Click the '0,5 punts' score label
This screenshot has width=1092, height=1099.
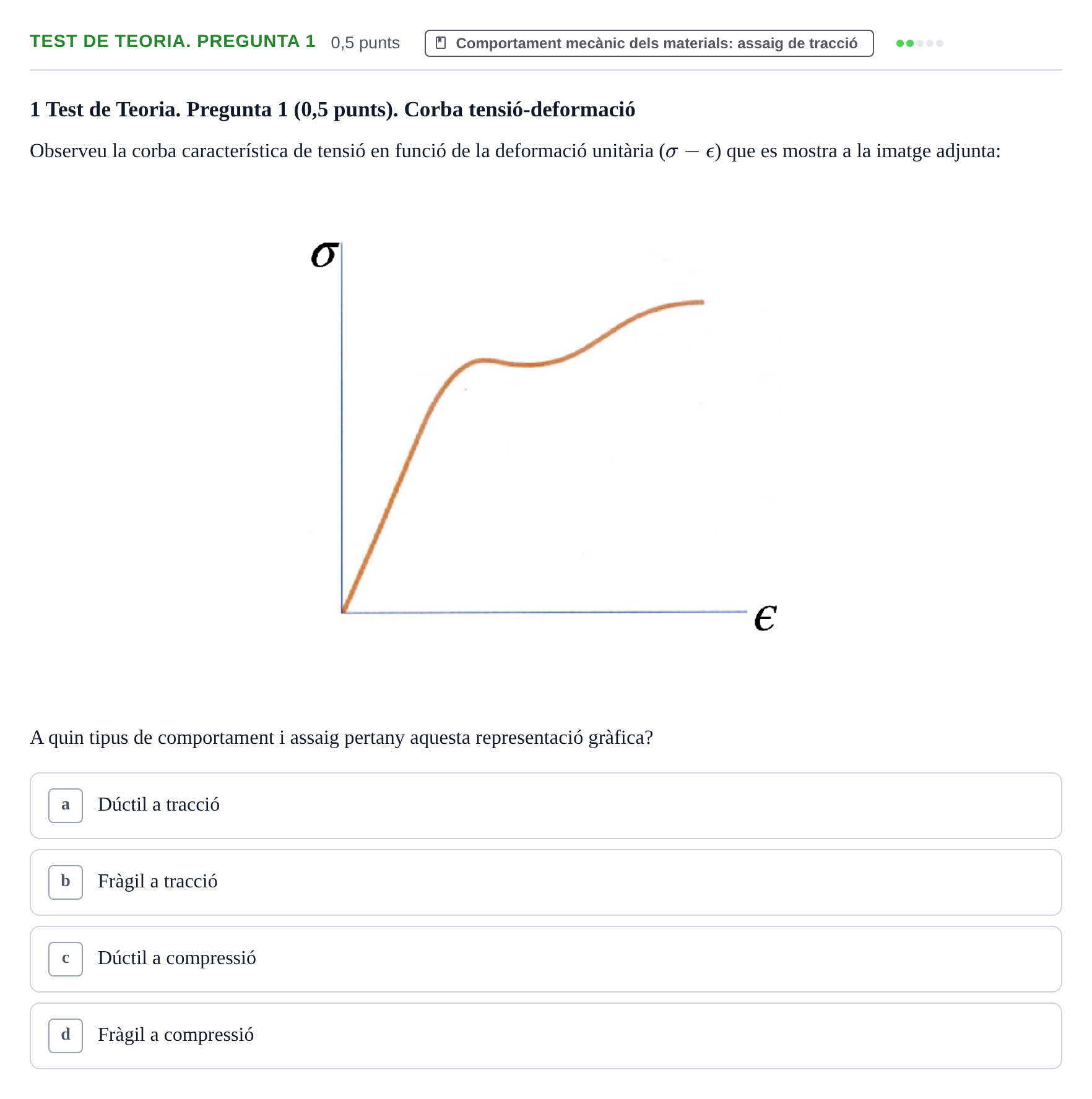coord(365,43)
